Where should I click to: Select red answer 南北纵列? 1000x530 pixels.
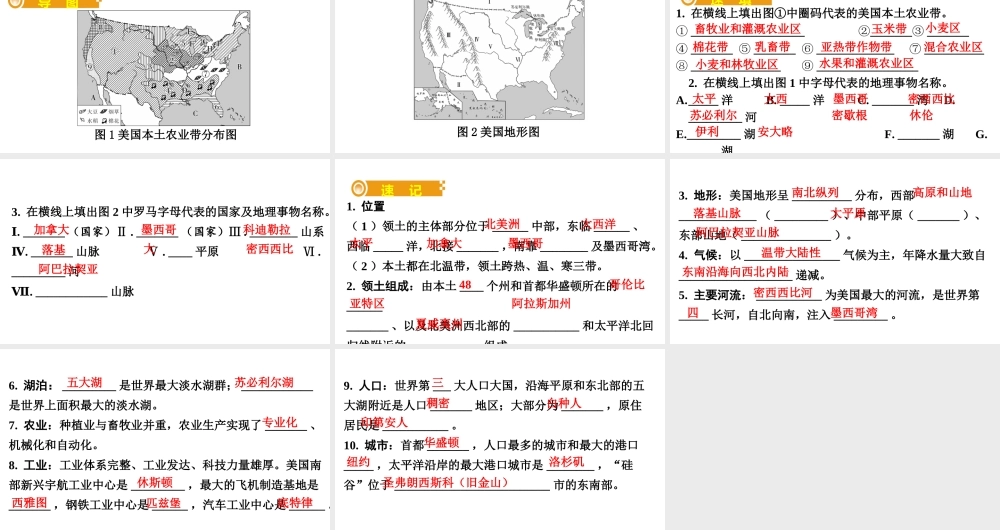(x=815, y=193)
